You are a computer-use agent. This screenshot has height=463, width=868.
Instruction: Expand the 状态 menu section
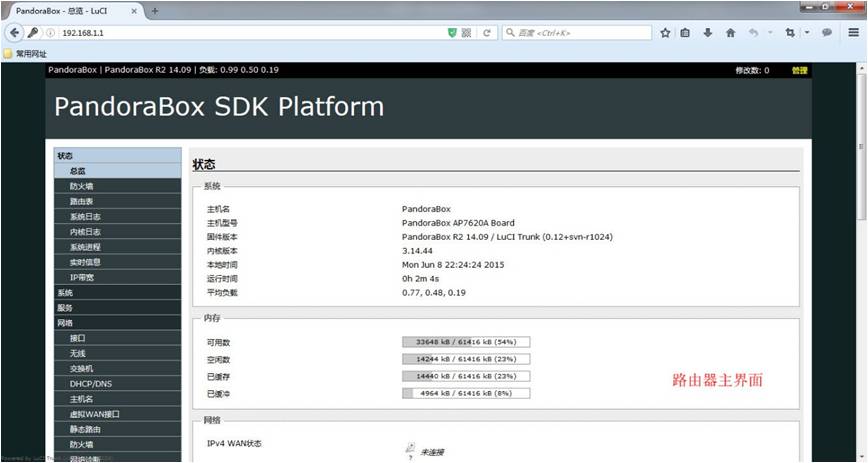[x=117, y=156]
